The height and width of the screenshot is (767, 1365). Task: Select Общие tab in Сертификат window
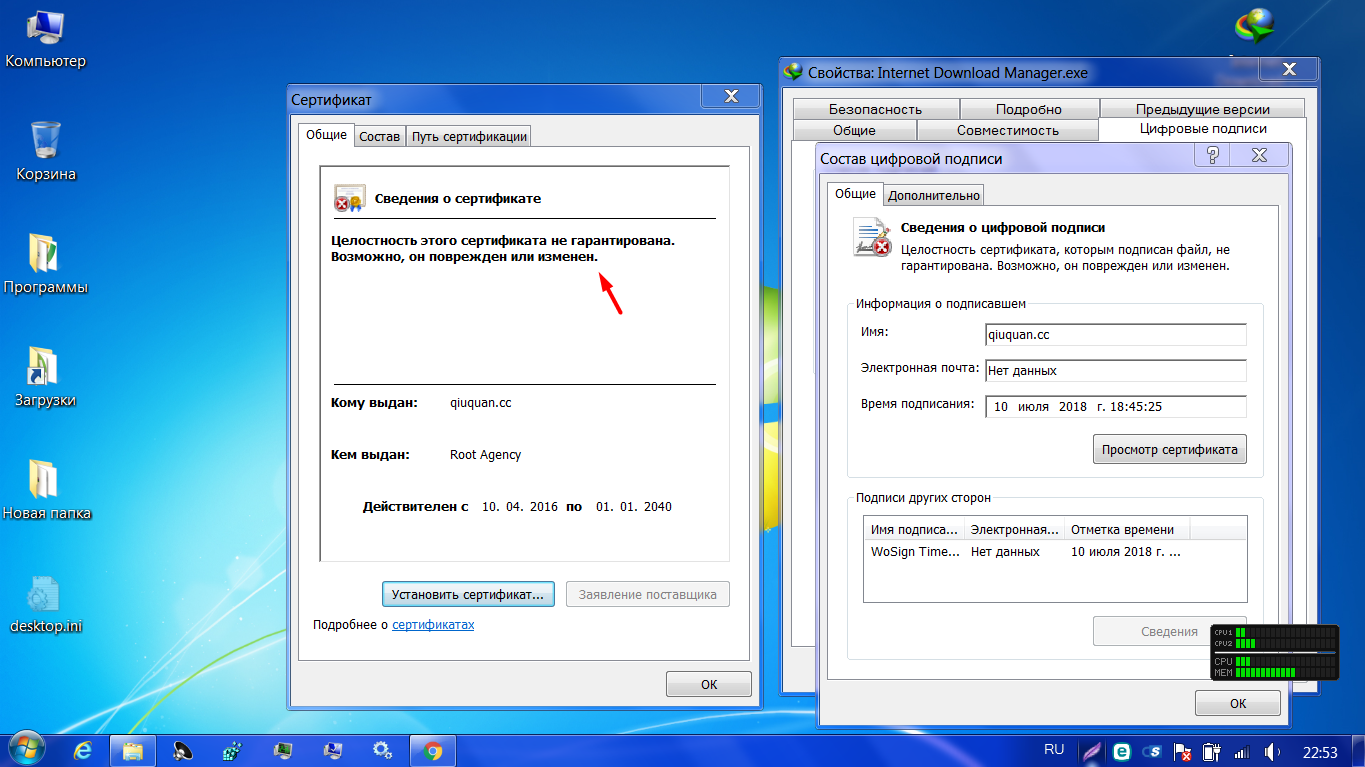326,134
